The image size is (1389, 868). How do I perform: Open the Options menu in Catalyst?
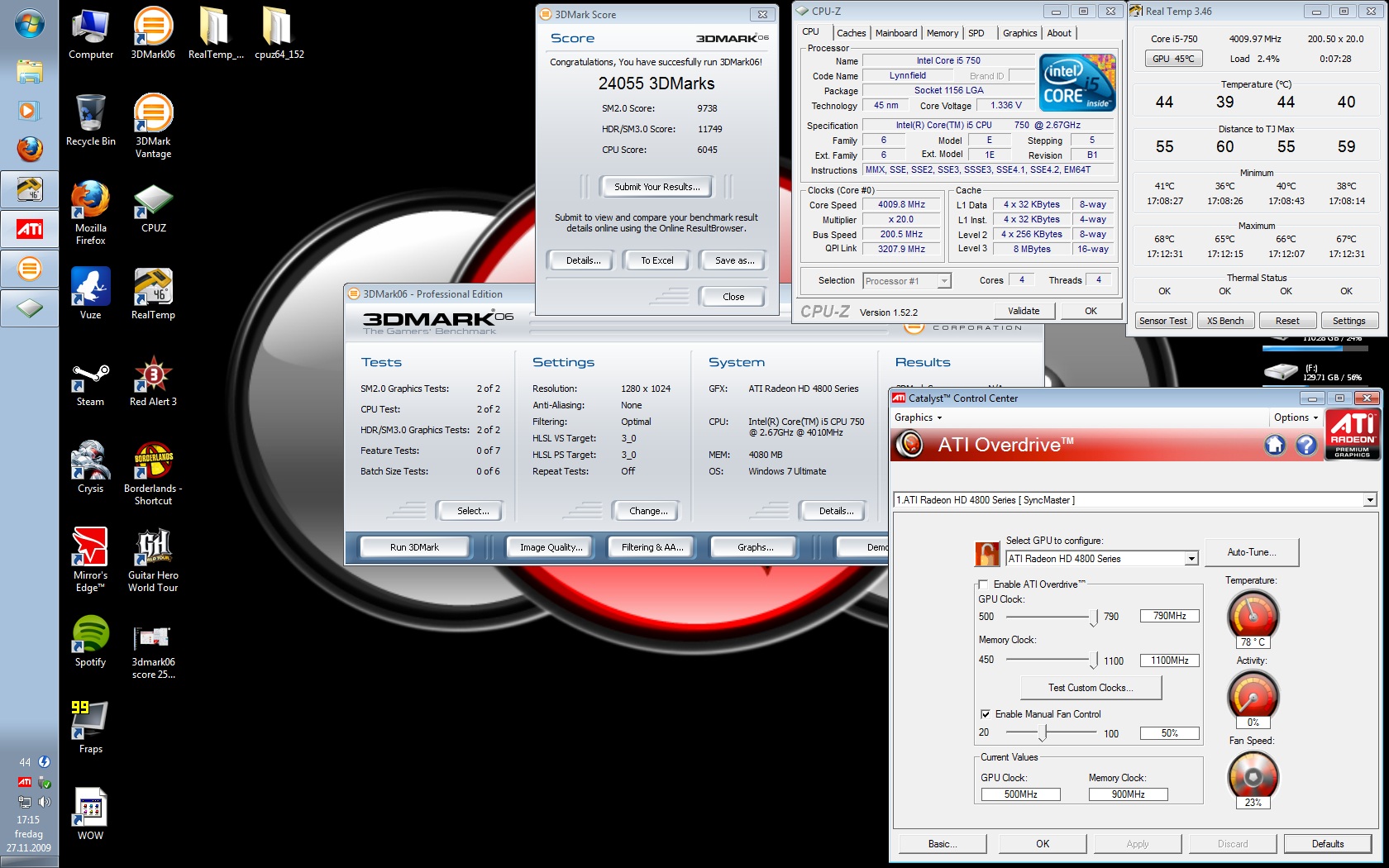tap(1296, 417)
